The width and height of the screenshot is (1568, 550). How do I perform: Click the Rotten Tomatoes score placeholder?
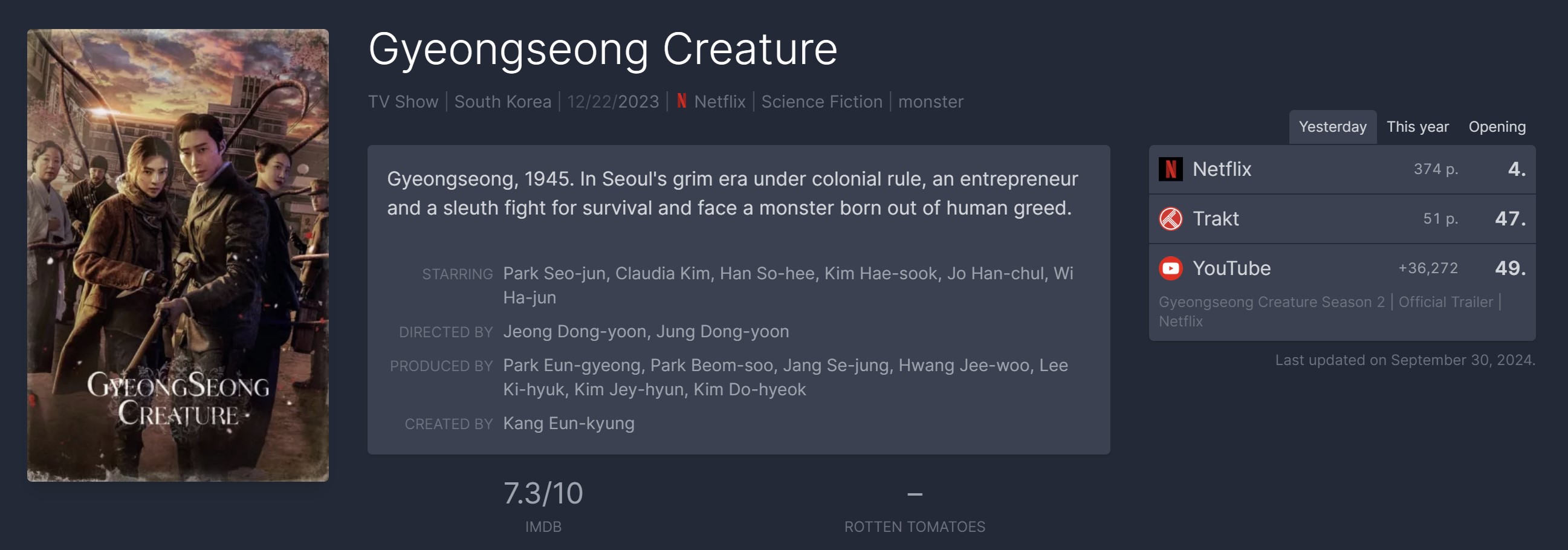click(x=914, y=494)
